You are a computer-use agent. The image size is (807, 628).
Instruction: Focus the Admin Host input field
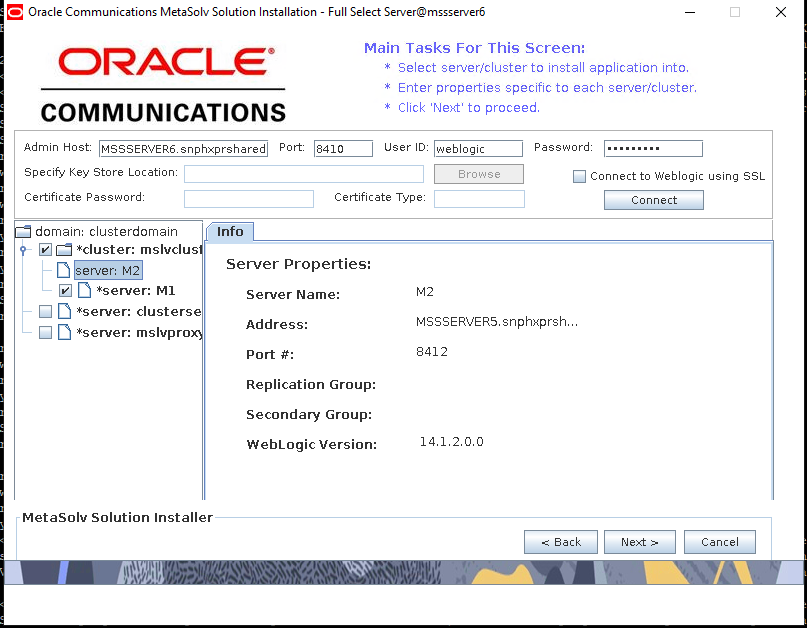[183, 149]
